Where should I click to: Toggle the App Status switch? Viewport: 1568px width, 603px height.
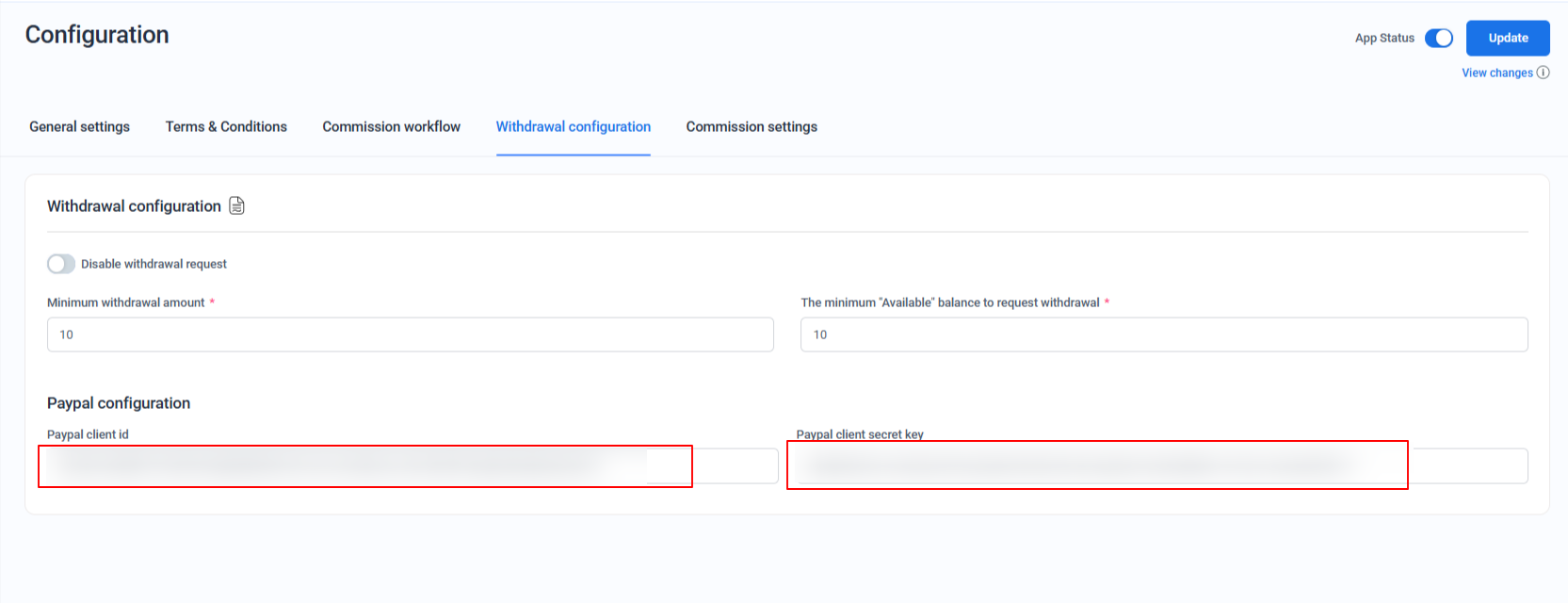click(1438, 39)
